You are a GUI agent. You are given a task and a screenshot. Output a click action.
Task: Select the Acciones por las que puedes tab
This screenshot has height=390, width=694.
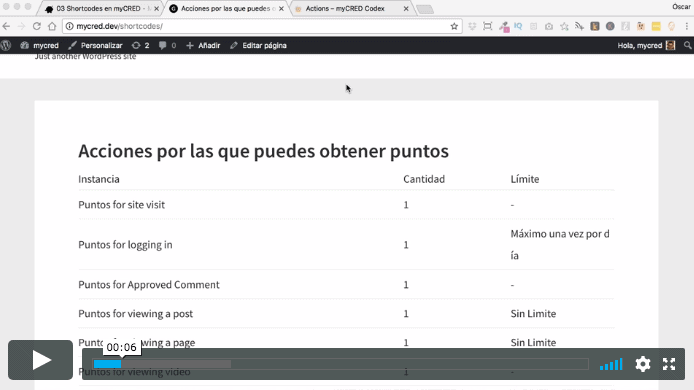coord(226,8)
